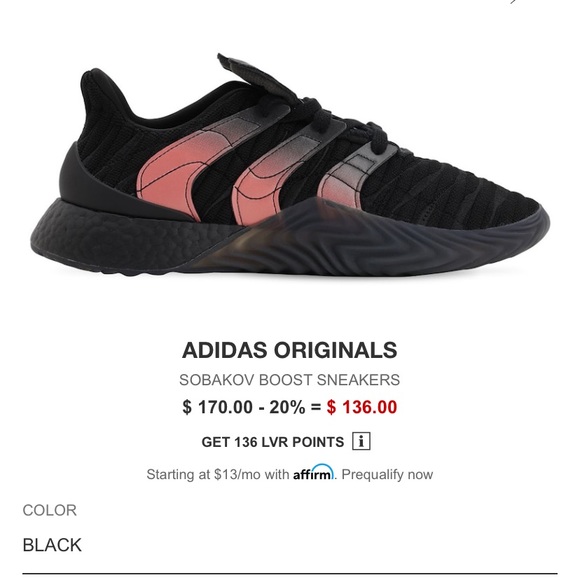Click the Affirm logo
Screen dimensions: 580x580
313,472
